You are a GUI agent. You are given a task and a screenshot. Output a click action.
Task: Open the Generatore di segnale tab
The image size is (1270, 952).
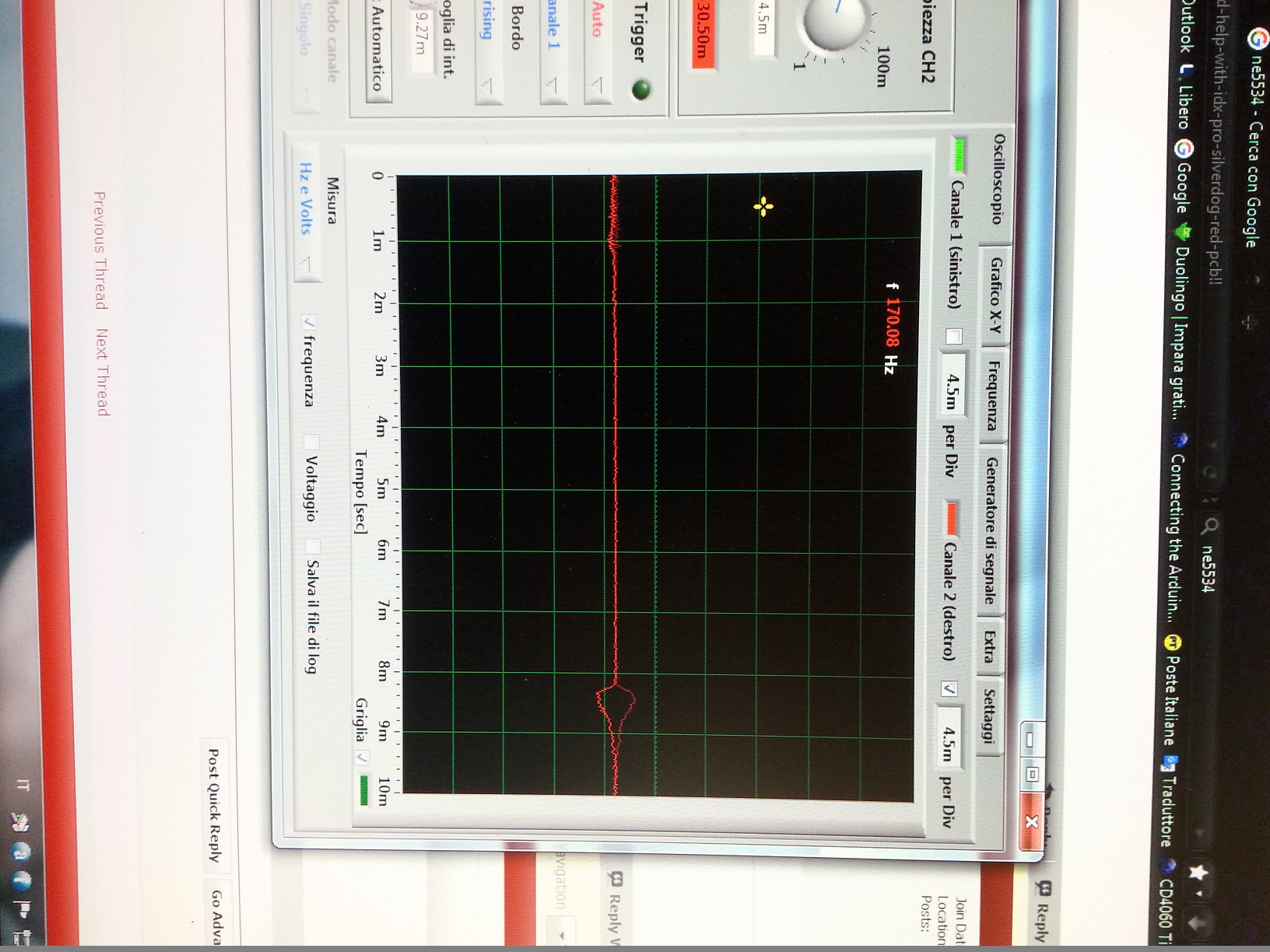[x=991, y=530]
